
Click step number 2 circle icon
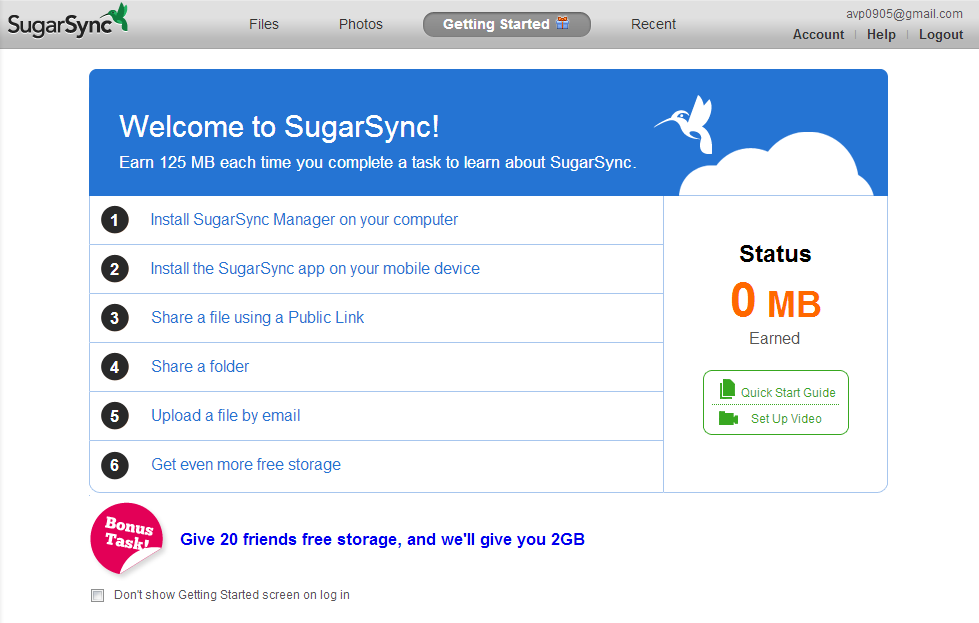click(x=114, y=269)
